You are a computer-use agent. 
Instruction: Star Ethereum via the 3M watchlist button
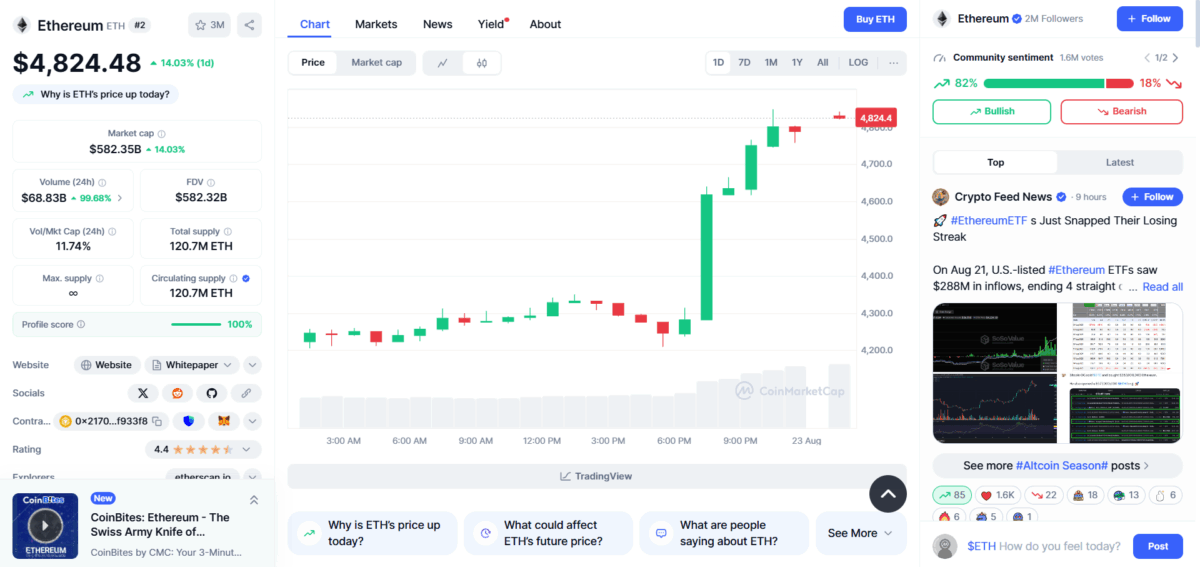(210, 25)
